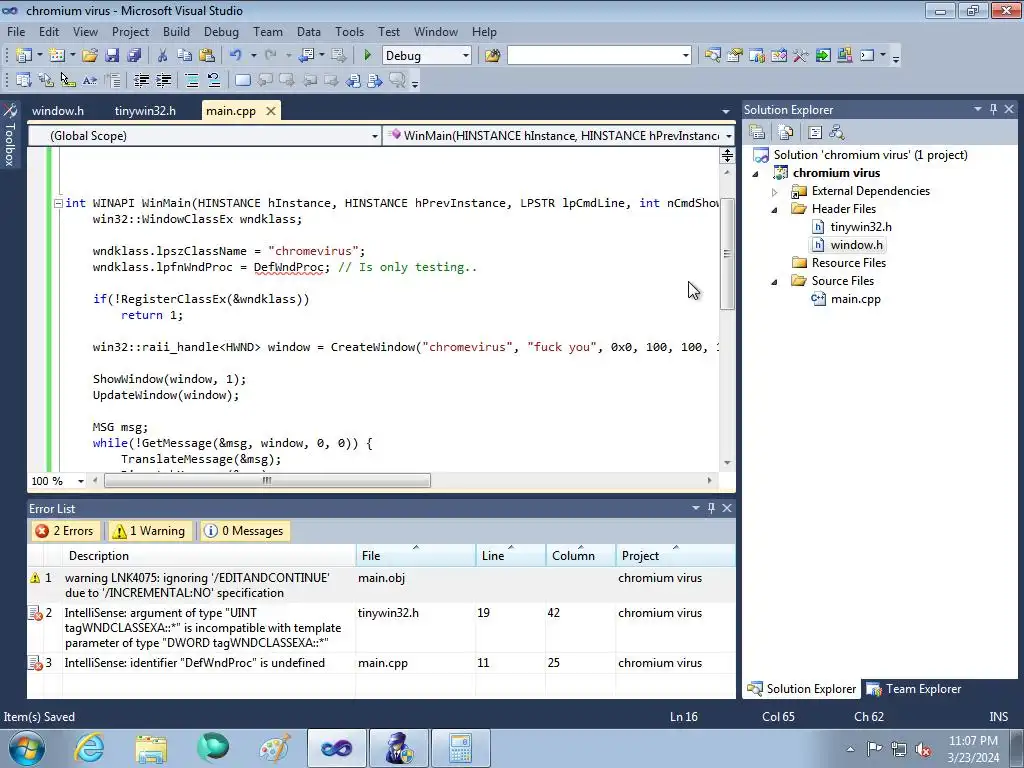
Task: Sort Error List by Line column
Action: click(511, 556)
